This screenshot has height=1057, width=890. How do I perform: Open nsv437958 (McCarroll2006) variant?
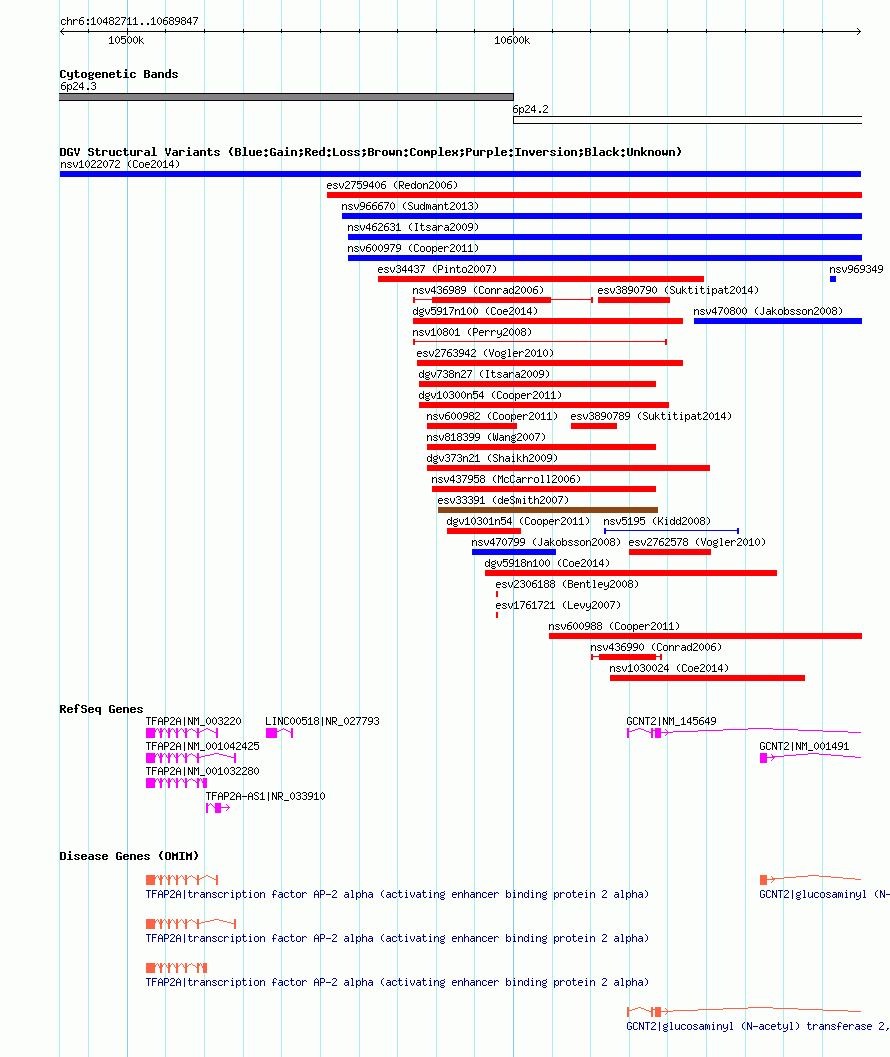543,489
